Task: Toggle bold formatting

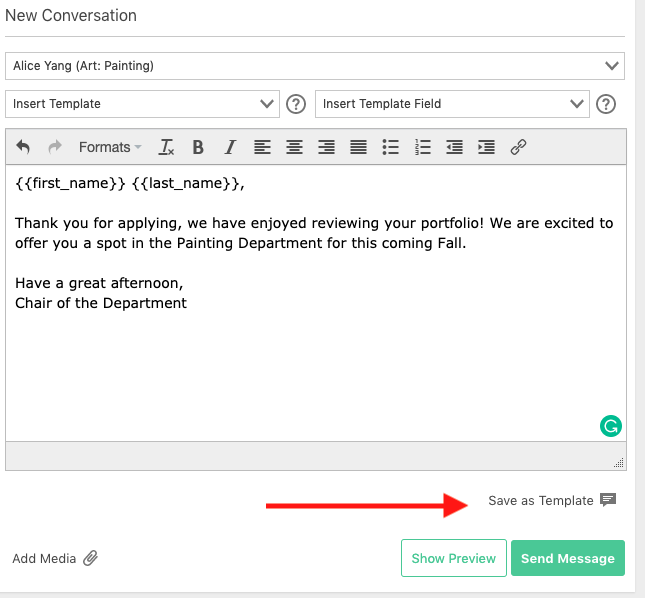Action: [198, 147]
